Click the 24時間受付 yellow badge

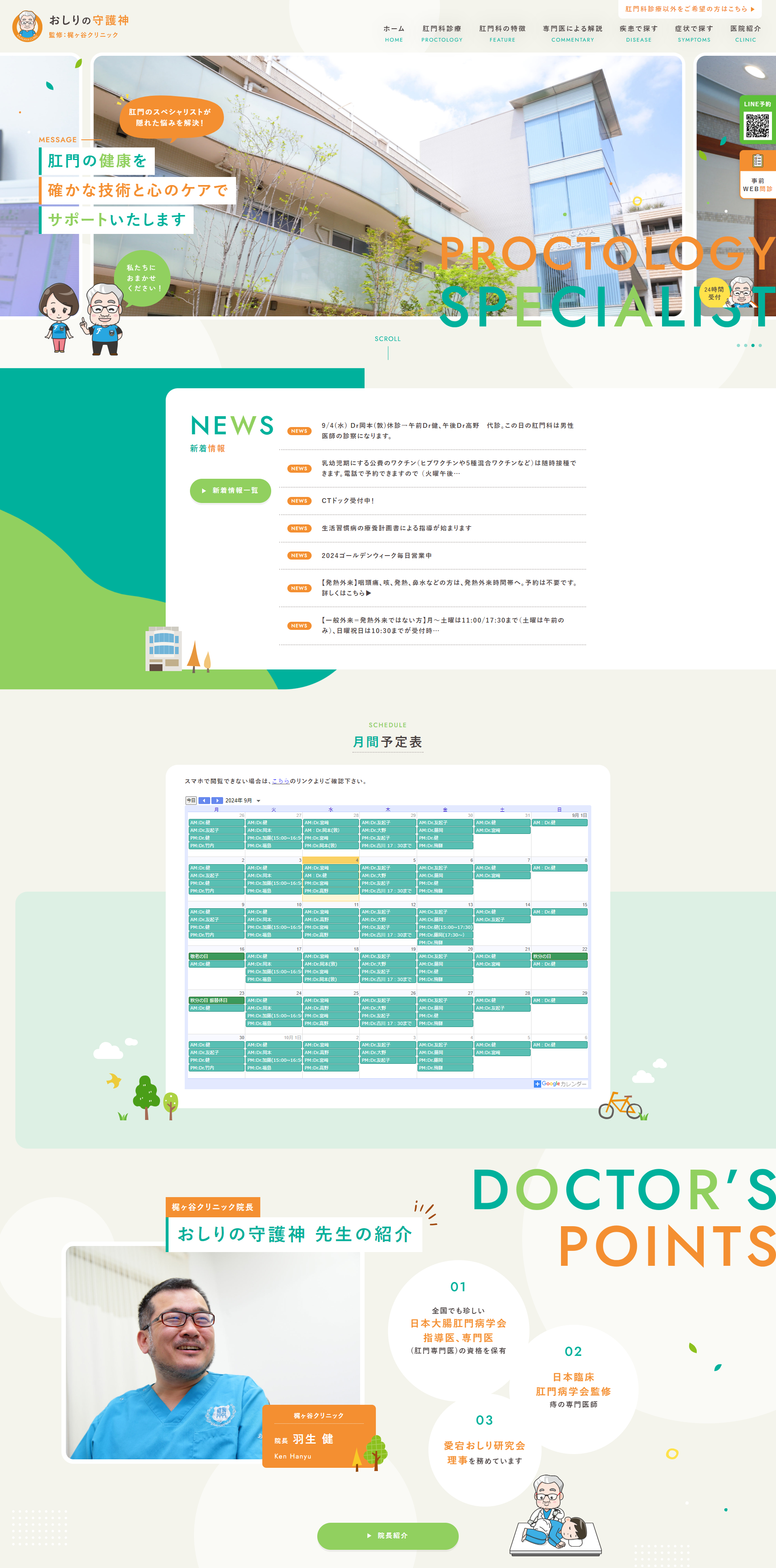coord(714,293)
